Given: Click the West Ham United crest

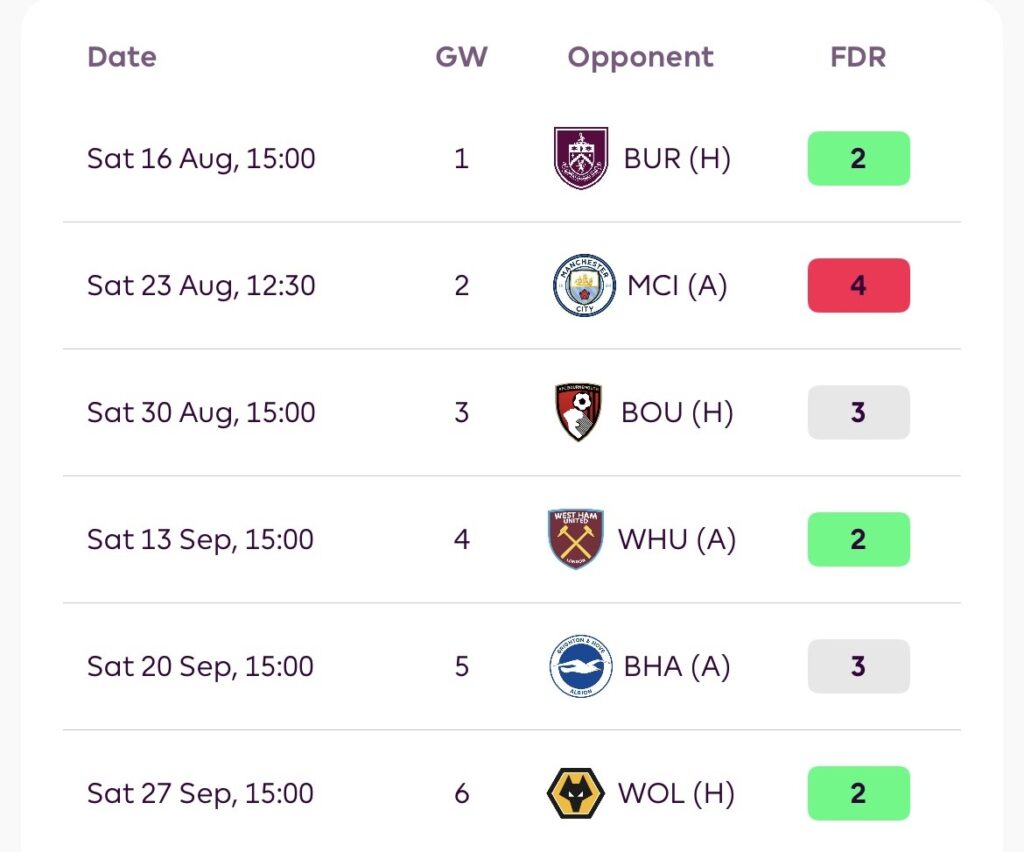Looking at the screenshot, I should tap(575, 539).
